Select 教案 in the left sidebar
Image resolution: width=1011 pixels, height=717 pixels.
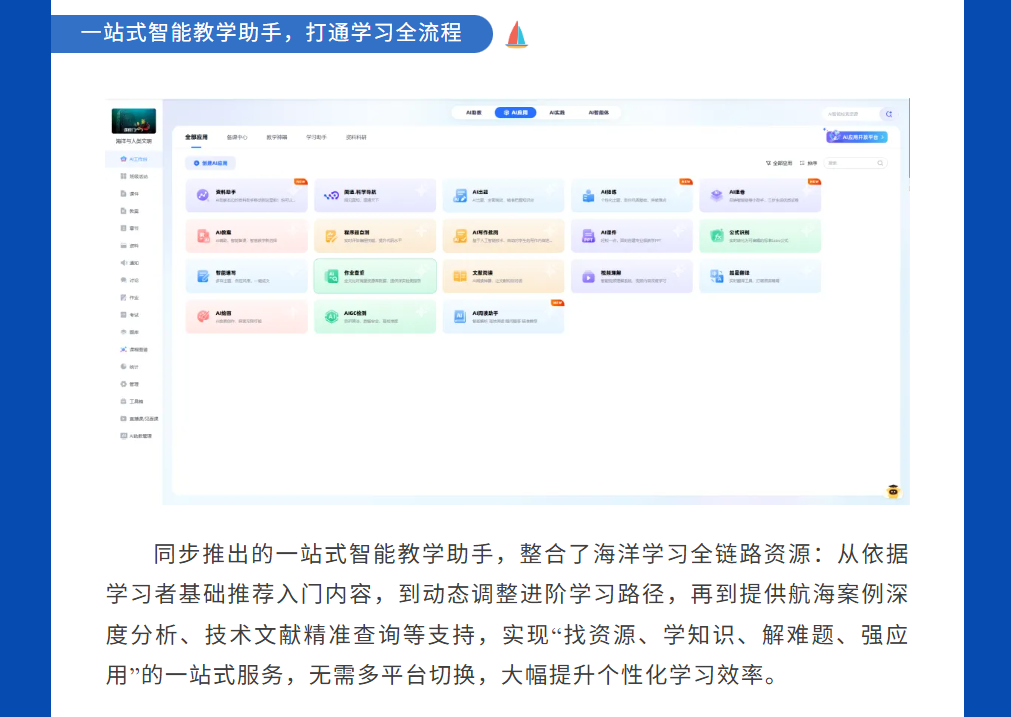(130, 211)
